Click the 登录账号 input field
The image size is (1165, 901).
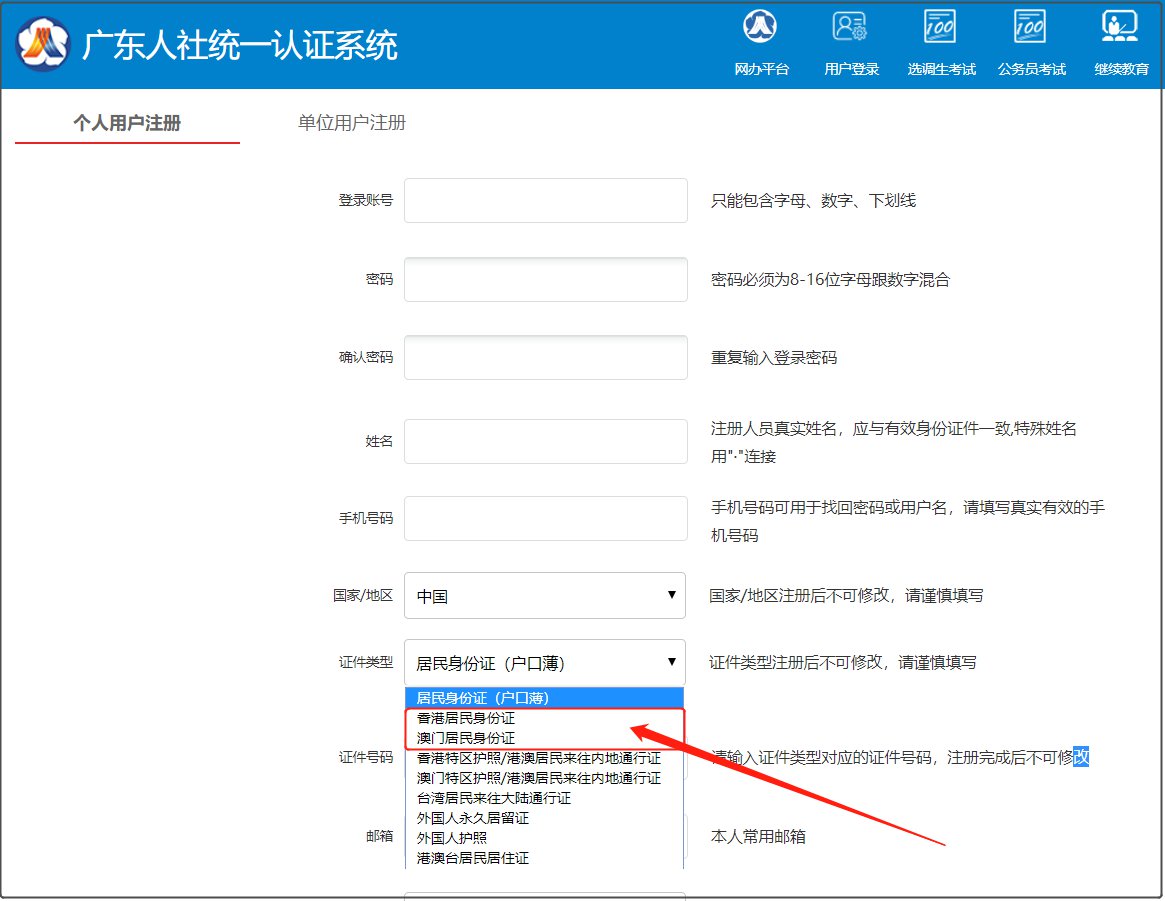pyautogui.click(x=545, y=201)
